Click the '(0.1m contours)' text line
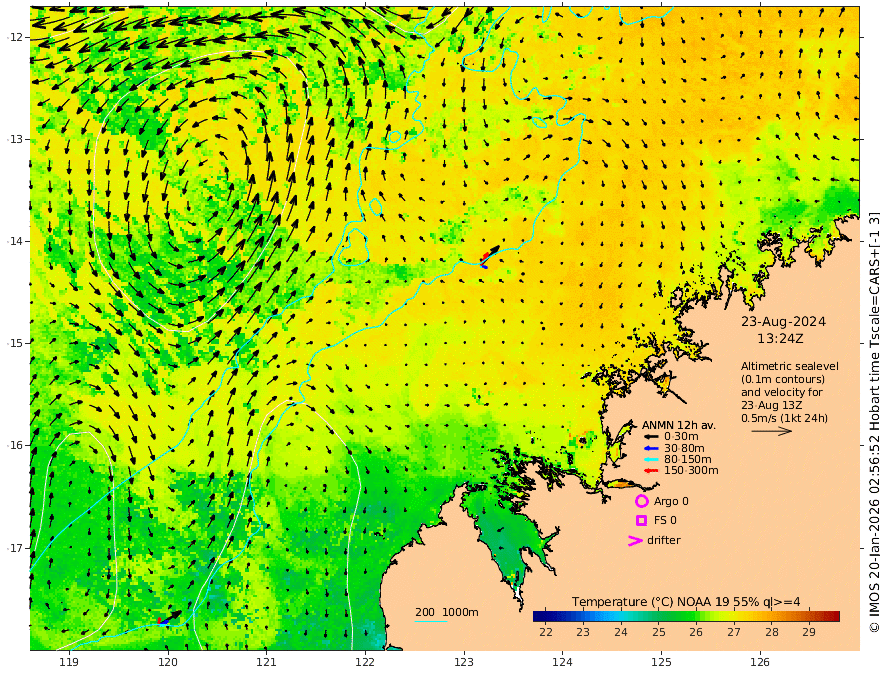This screenshot has width=880, height=680. click(783, 379)
